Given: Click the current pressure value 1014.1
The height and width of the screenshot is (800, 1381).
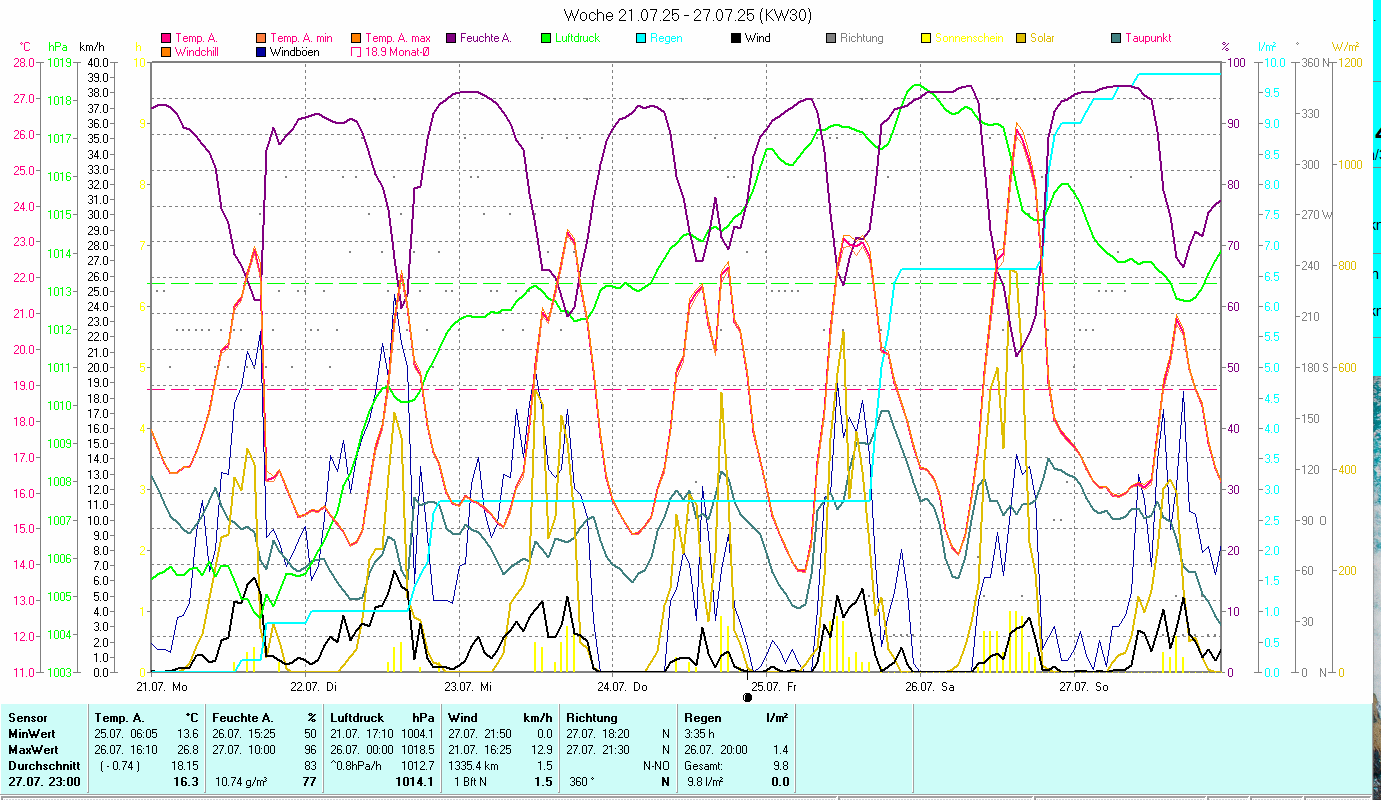Looking at the screenshot, I should pyautogui.click(x=416, y=782).
